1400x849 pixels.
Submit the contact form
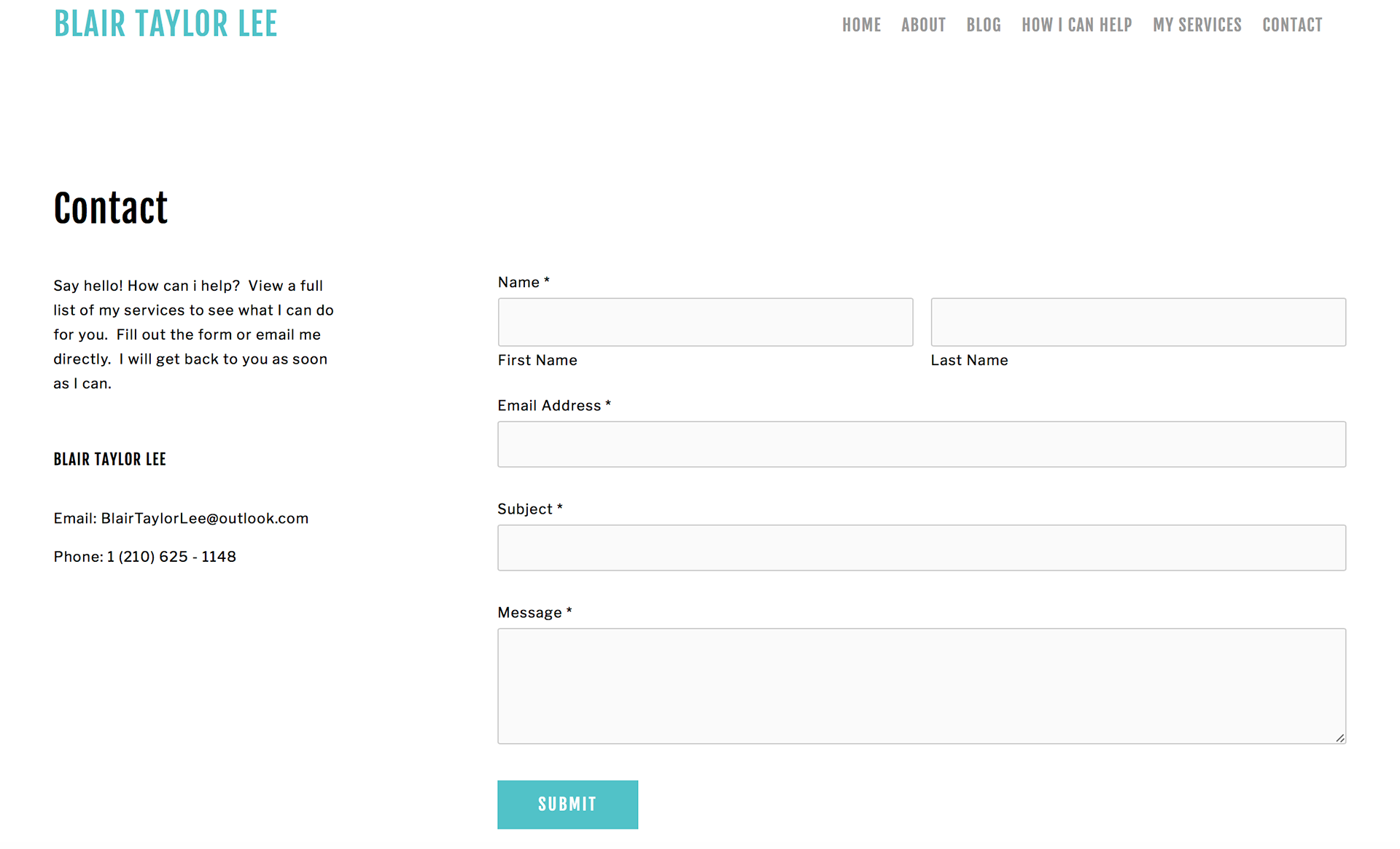point(567,805)
